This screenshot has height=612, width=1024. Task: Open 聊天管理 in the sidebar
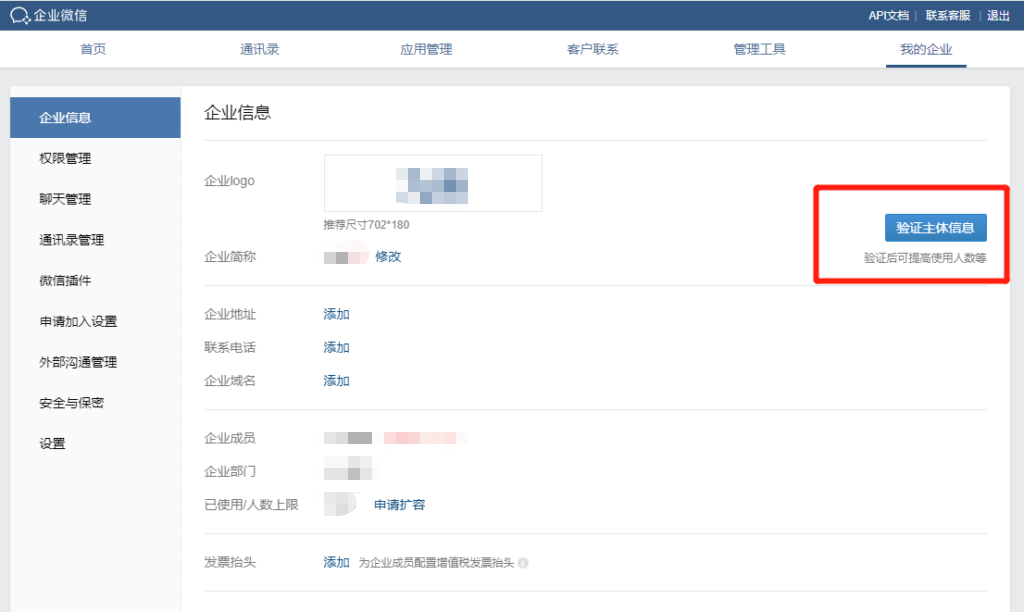[x=65, y=199]
